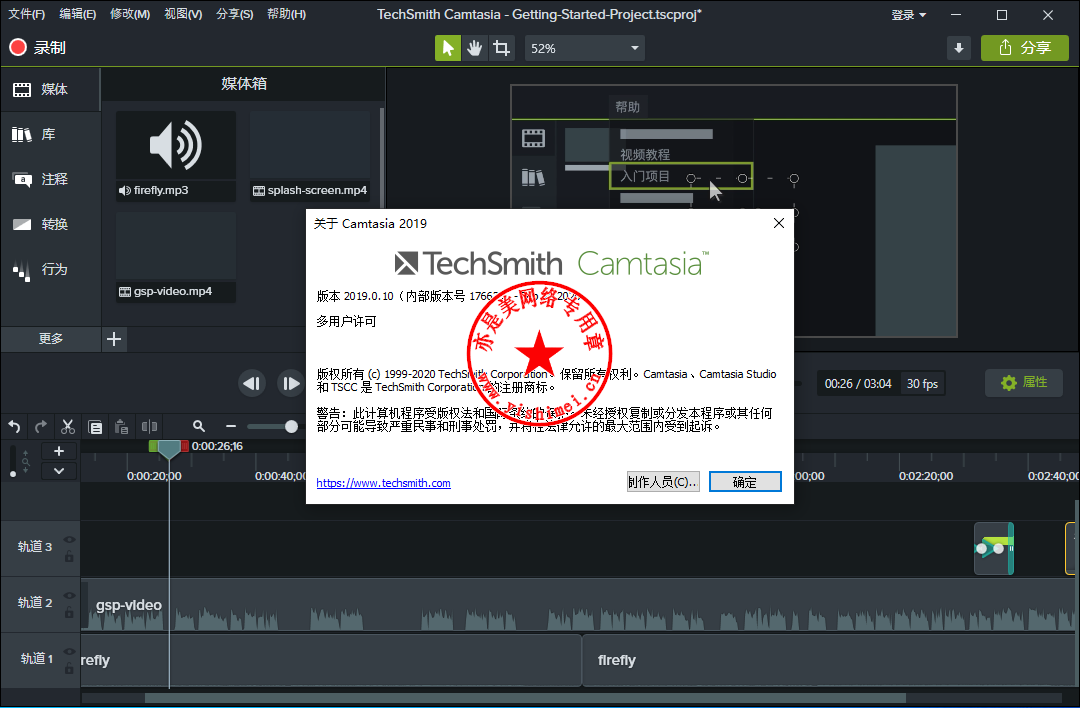Cut the selection with scissors icon
The height and width of the screenshot is (708, 1080).
click(x=68, y=427)
